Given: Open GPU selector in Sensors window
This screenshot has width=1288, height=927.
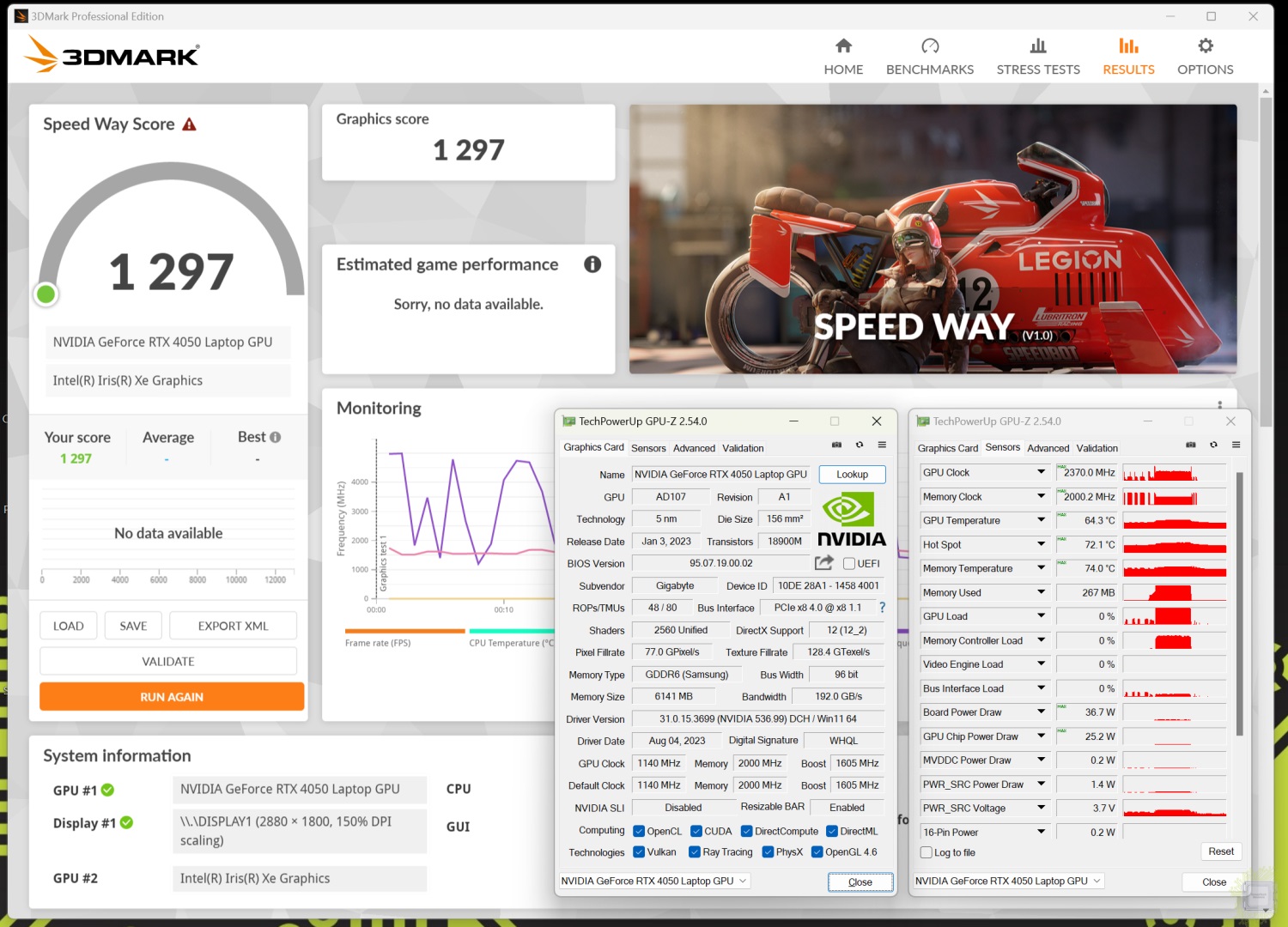Looking at the screenshot, I should tap(1008, 881).
